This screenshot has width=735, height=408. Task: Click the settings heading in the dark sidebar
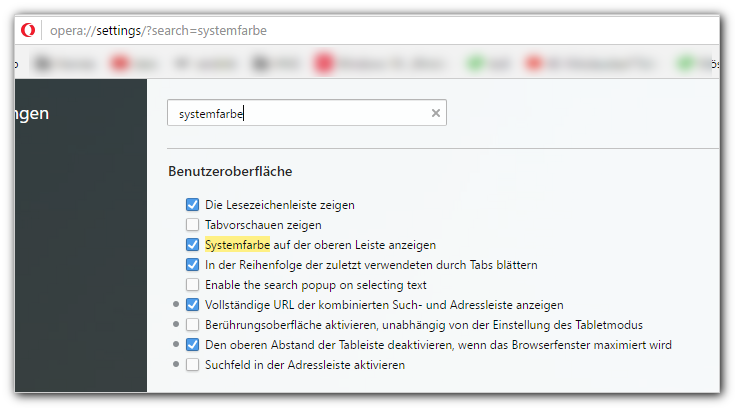point(32,113)
